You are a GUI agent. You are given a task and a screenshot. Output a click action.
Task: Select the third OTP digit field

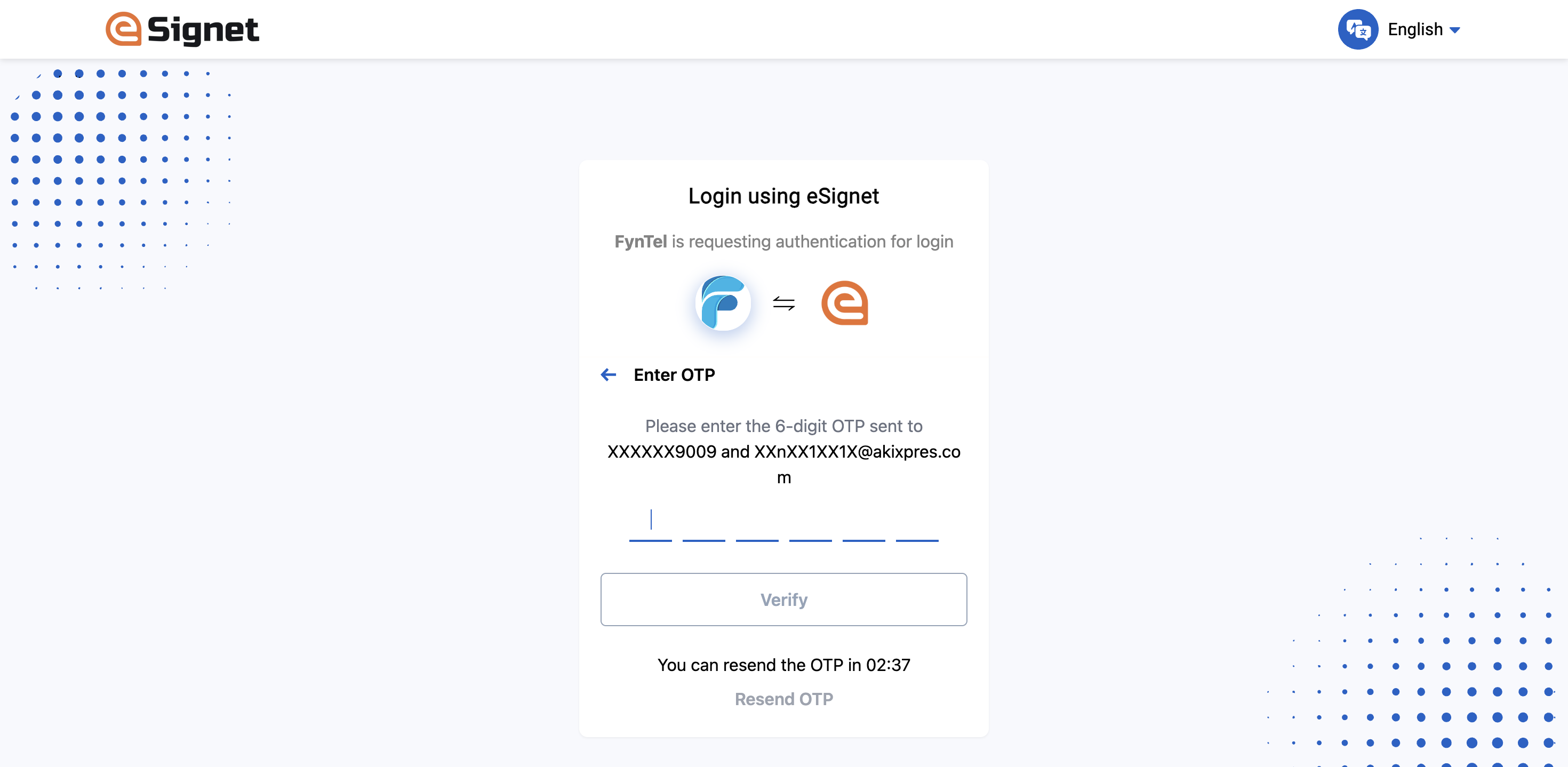click(x=757, y=523)
